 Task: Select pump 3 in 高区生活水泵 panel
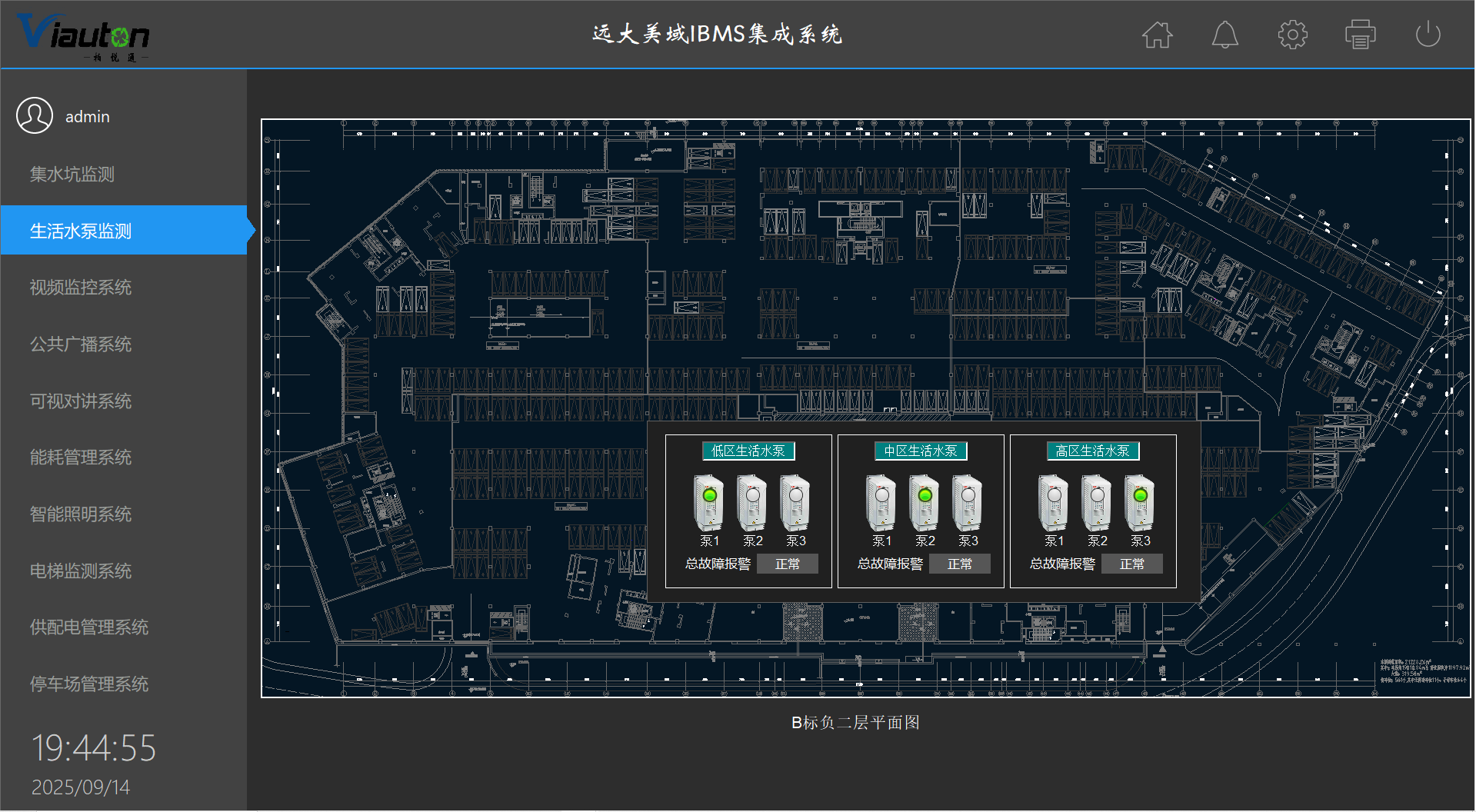click(1139, 503)
